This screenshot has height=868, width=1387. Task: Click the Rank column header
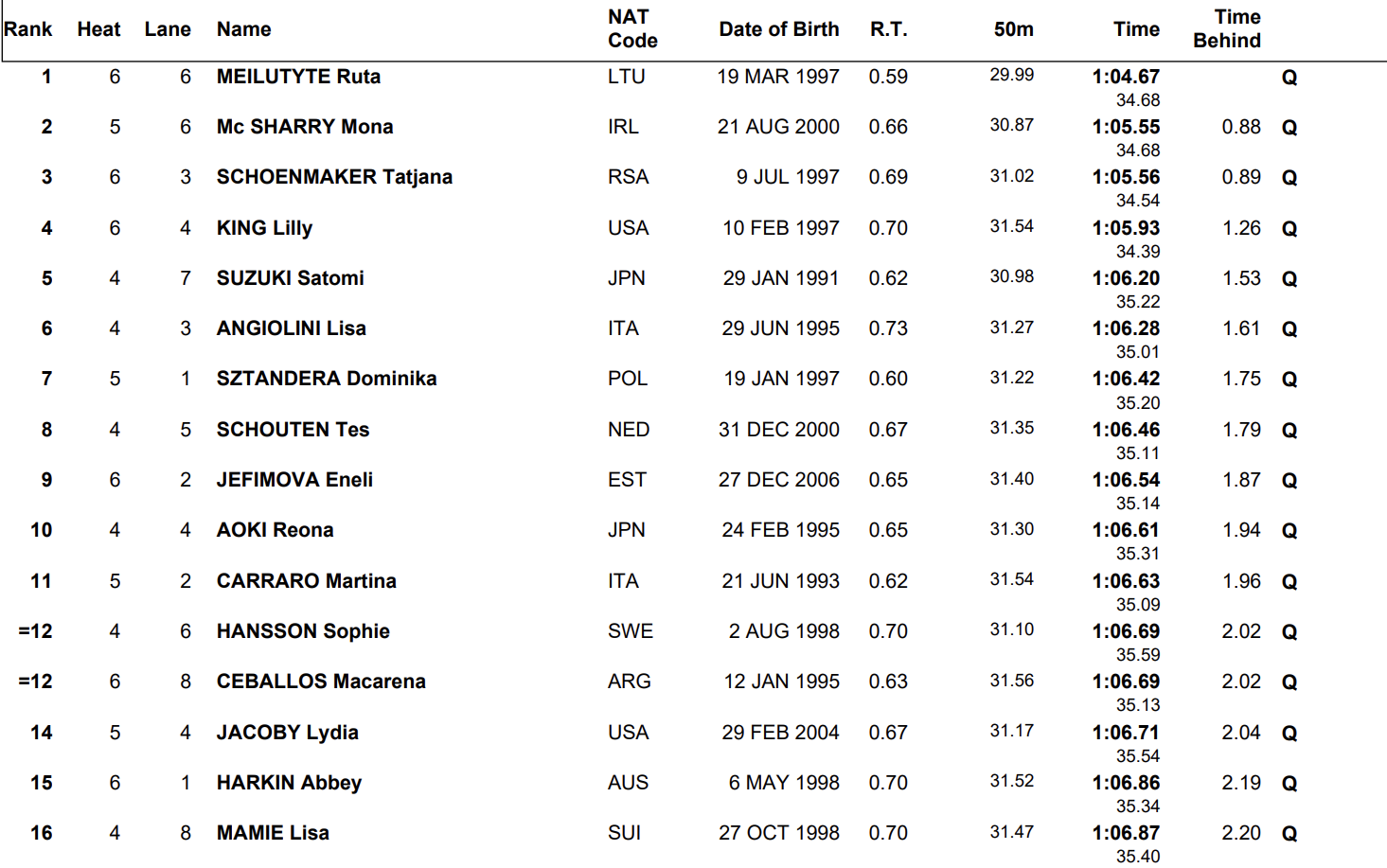28,29
